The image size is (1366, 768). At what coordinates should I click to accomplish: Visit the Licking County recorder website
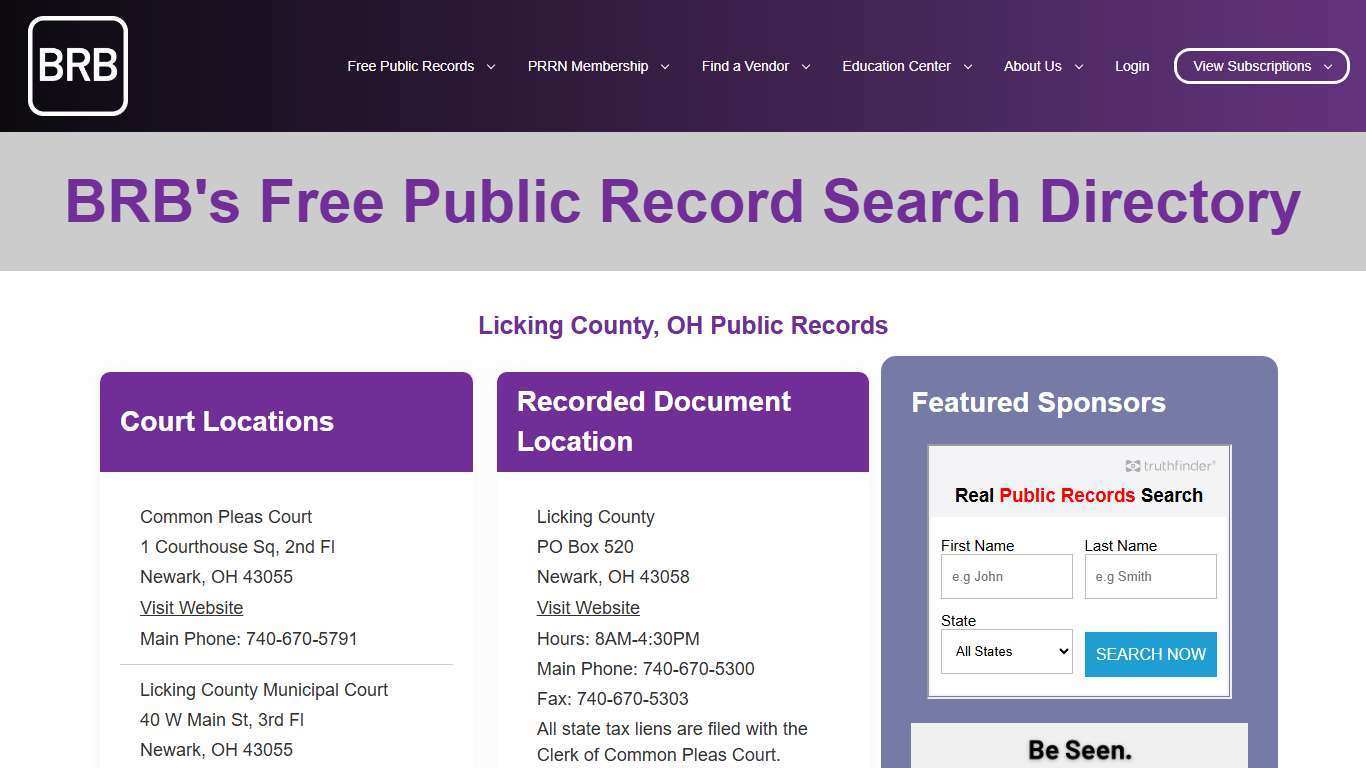(588, 608)
